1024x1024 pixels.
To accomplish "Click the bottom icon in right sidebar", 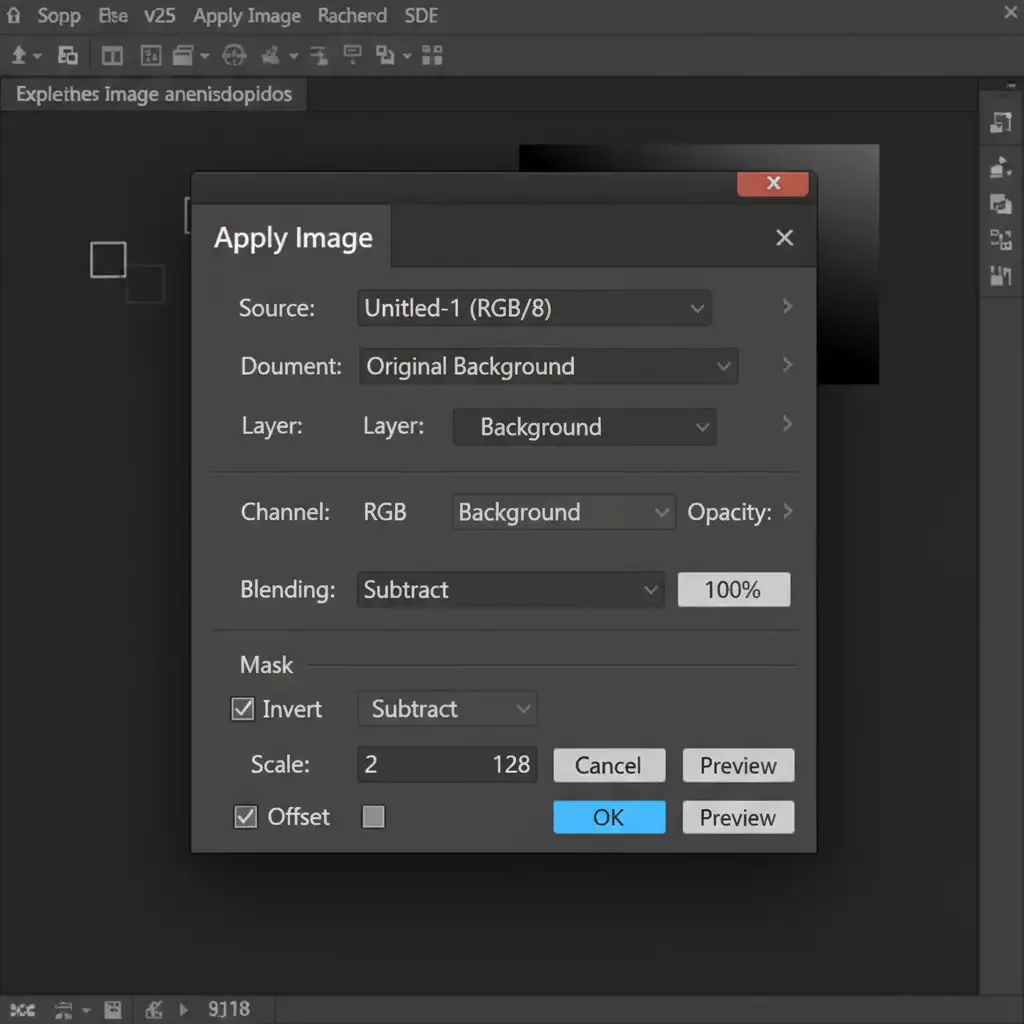I will click(1000, 275).
